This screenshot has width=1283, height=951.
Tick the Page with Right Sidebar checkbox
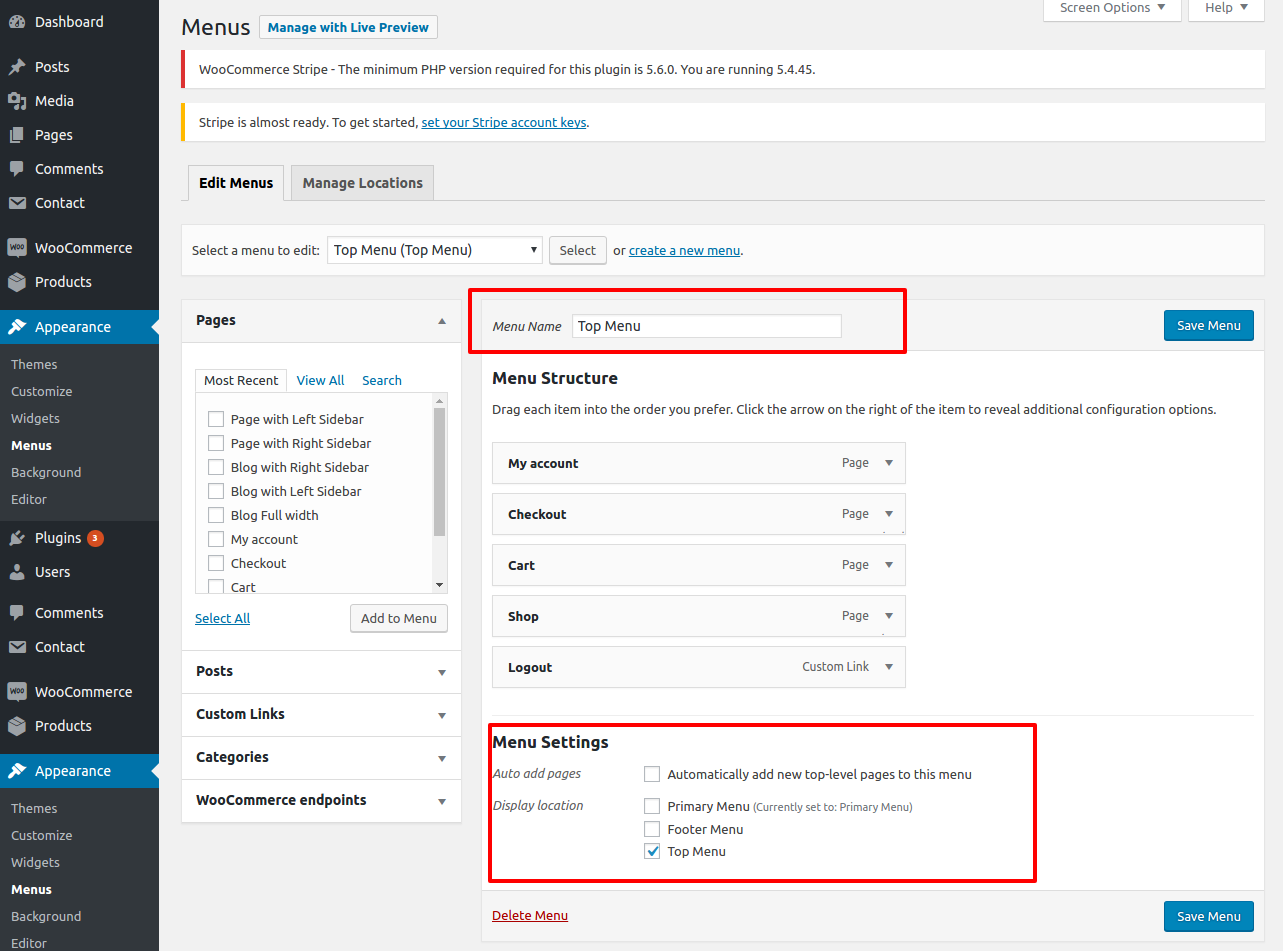216,443
